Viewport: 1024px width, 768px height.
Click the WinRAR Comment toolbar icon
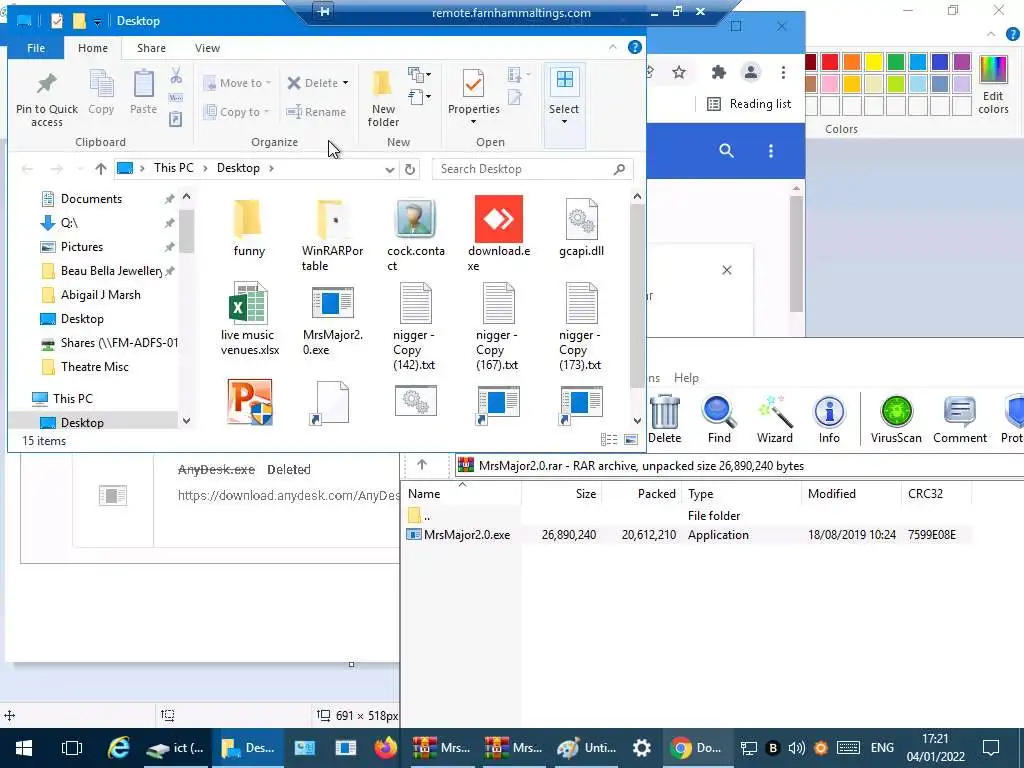pyautogui.click(x=959, y=419)
